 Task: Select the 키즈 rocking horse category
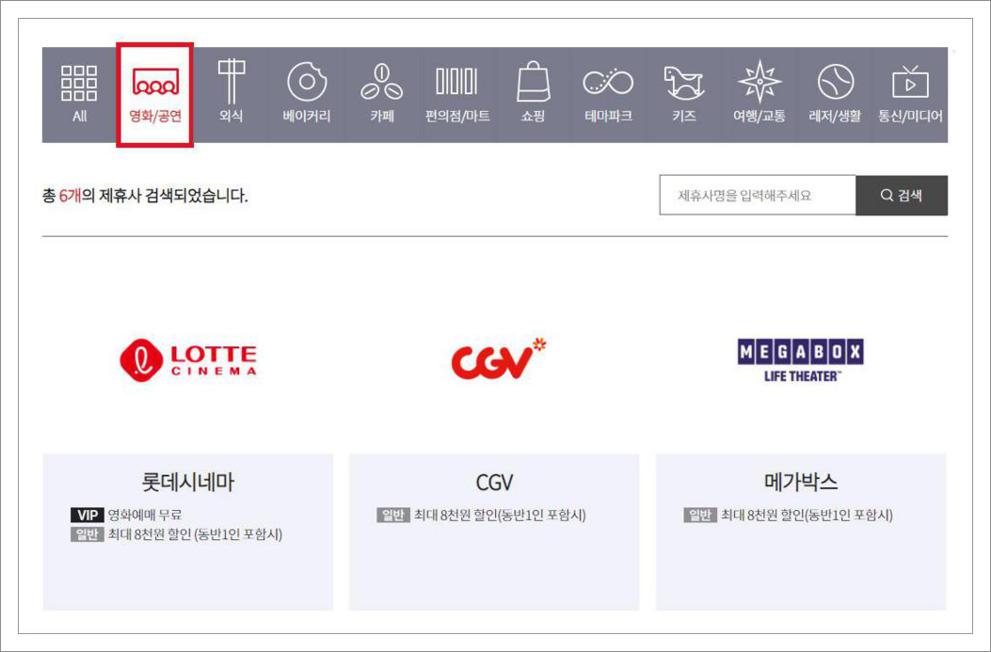[684, 94]
